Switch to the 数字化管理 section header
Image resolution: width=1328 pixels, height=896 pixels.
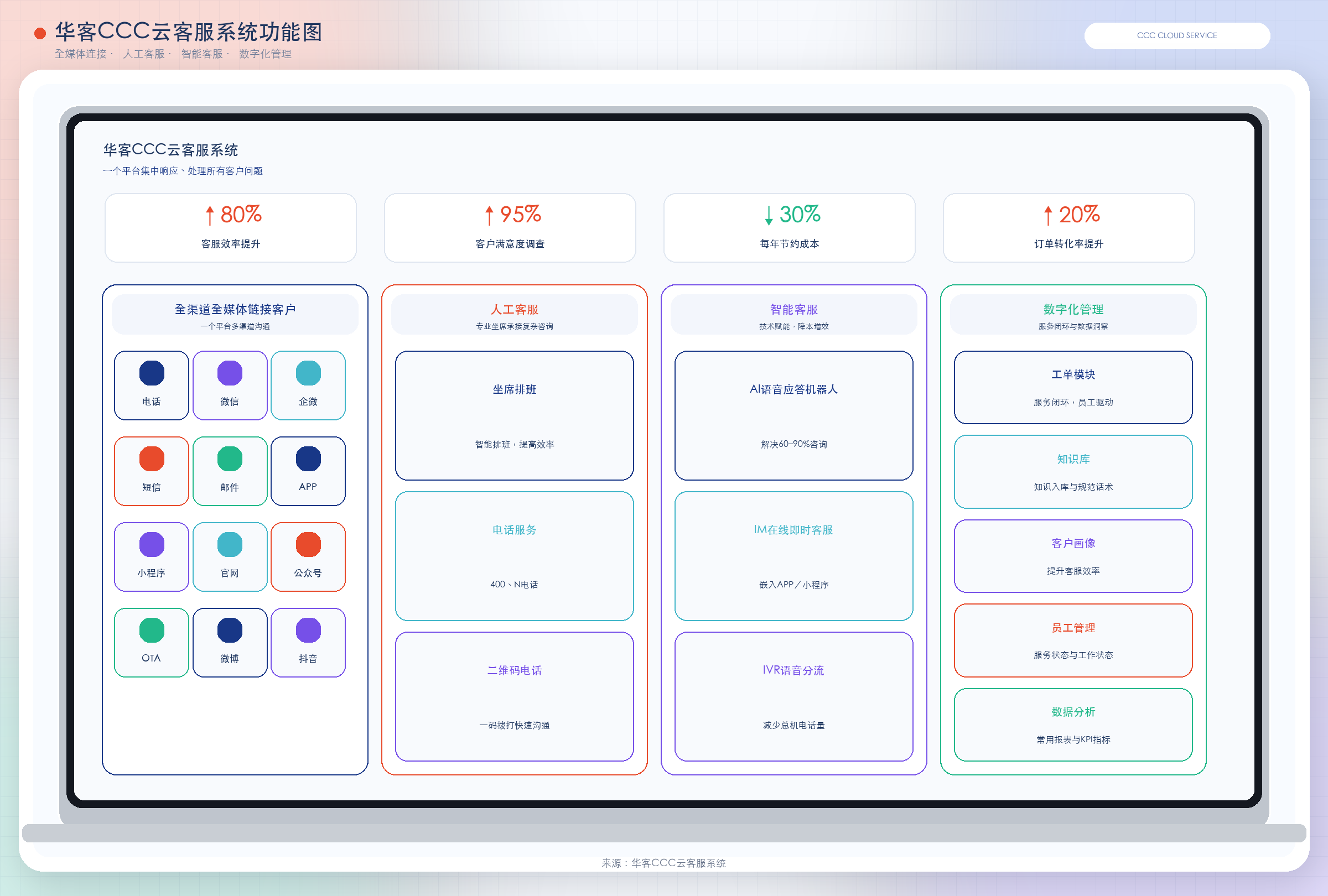click(1073, 315)
